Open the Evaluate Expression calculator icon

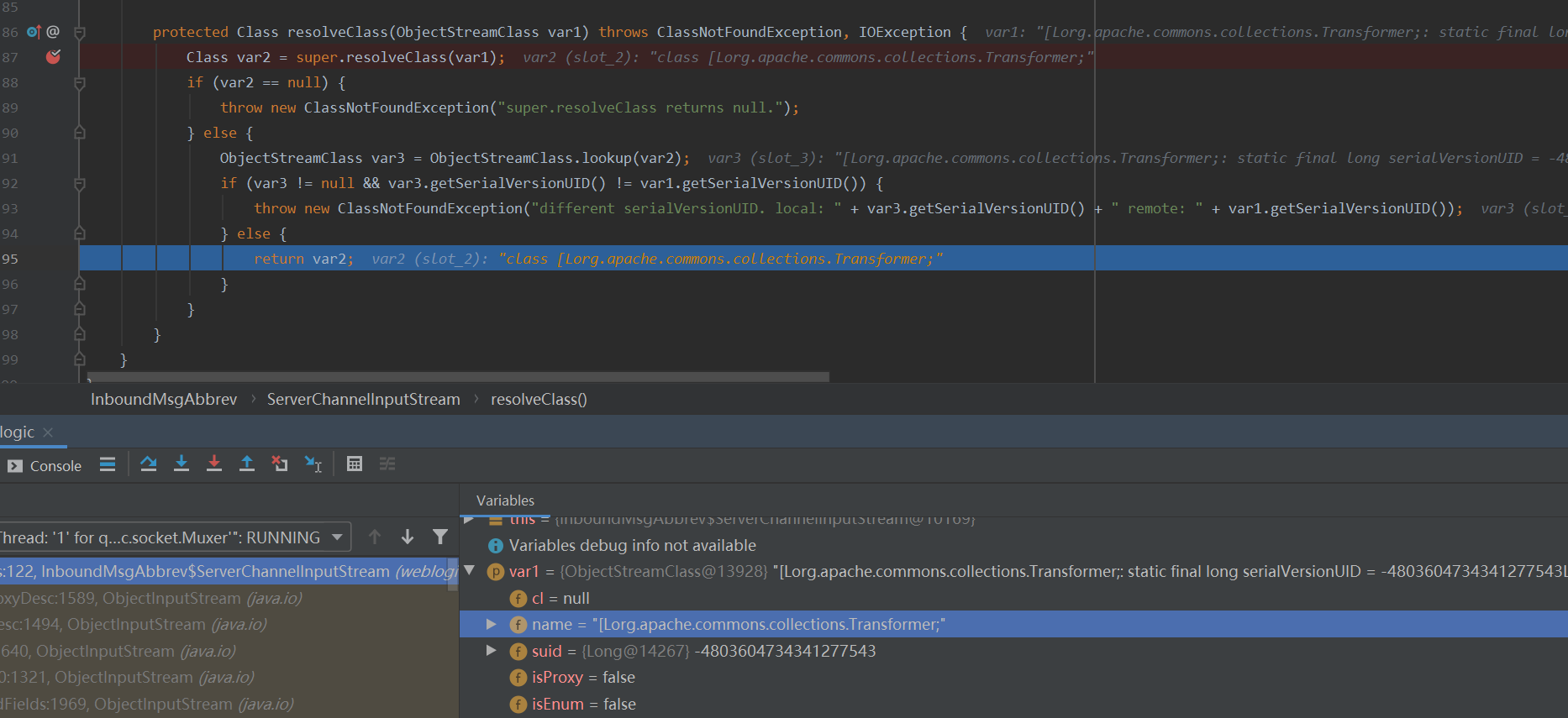pyautogui.click(x=355, y=464)
